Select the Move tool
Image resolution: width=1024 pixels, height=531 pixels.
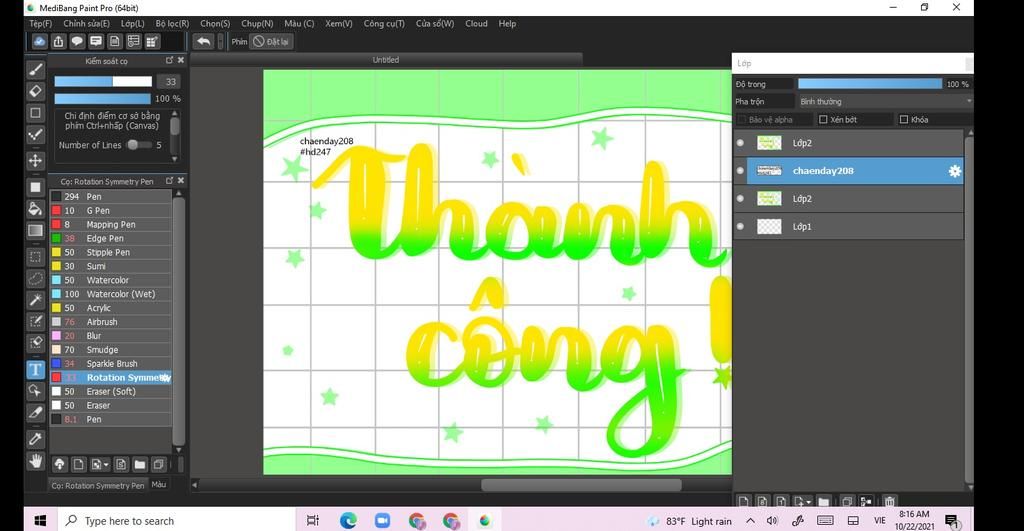(36, 161)
